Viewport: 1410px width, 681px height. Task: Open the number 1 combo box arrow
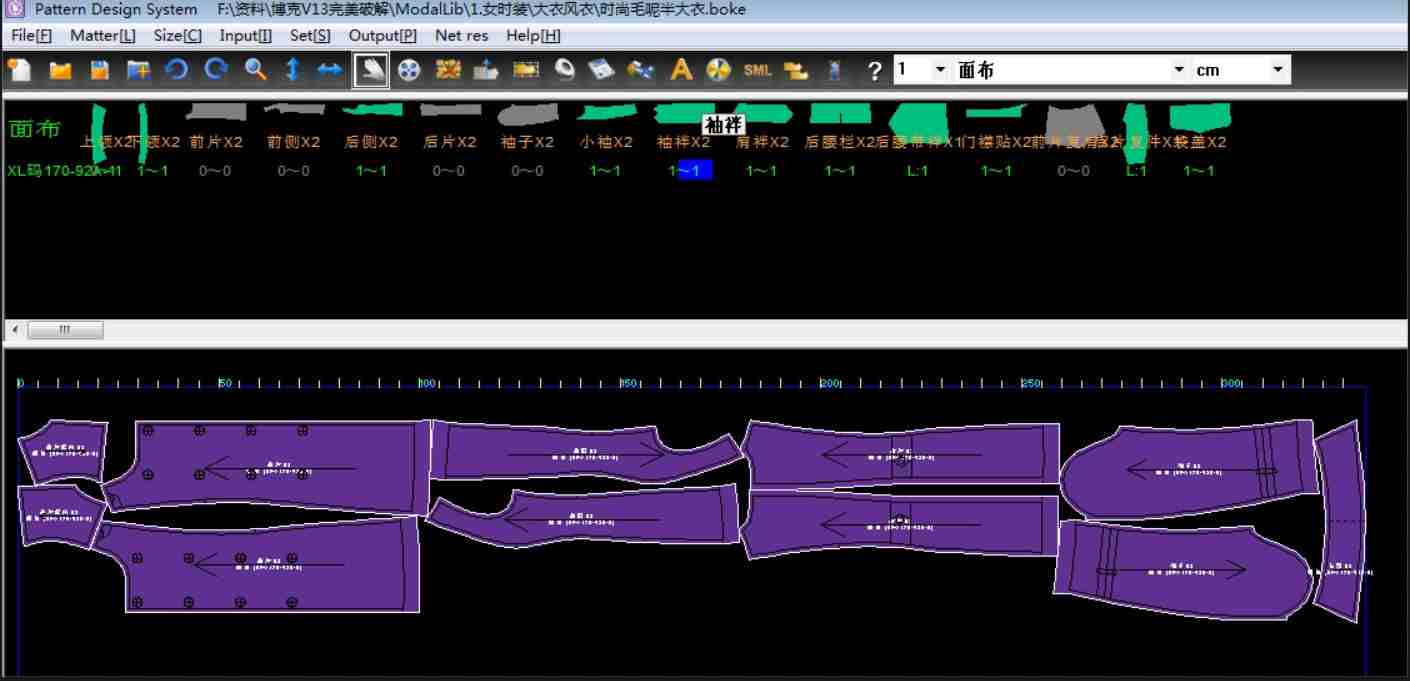[x=940, y=70]
